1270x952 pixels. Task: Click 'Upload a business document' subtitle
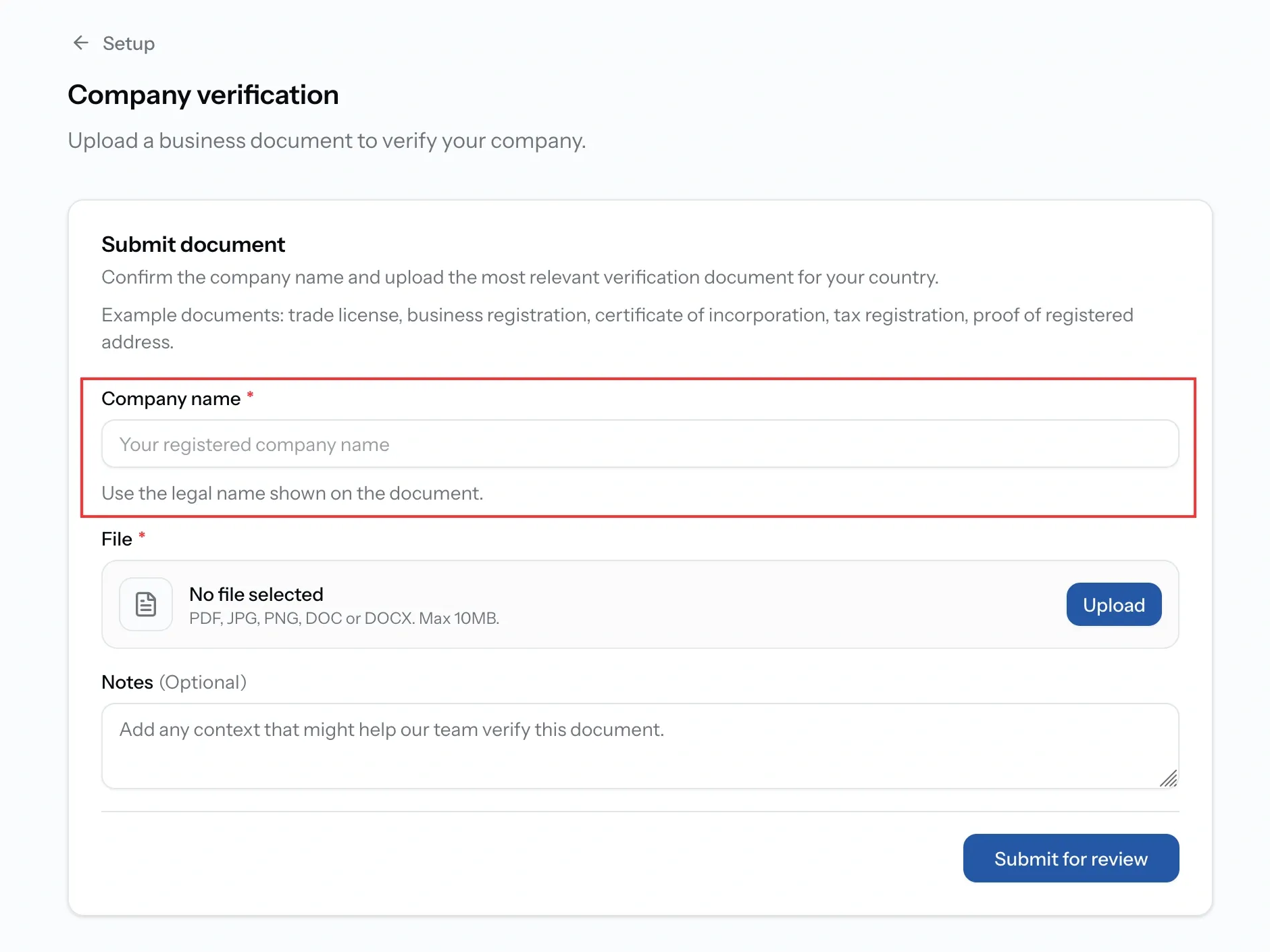pos(327,140)
